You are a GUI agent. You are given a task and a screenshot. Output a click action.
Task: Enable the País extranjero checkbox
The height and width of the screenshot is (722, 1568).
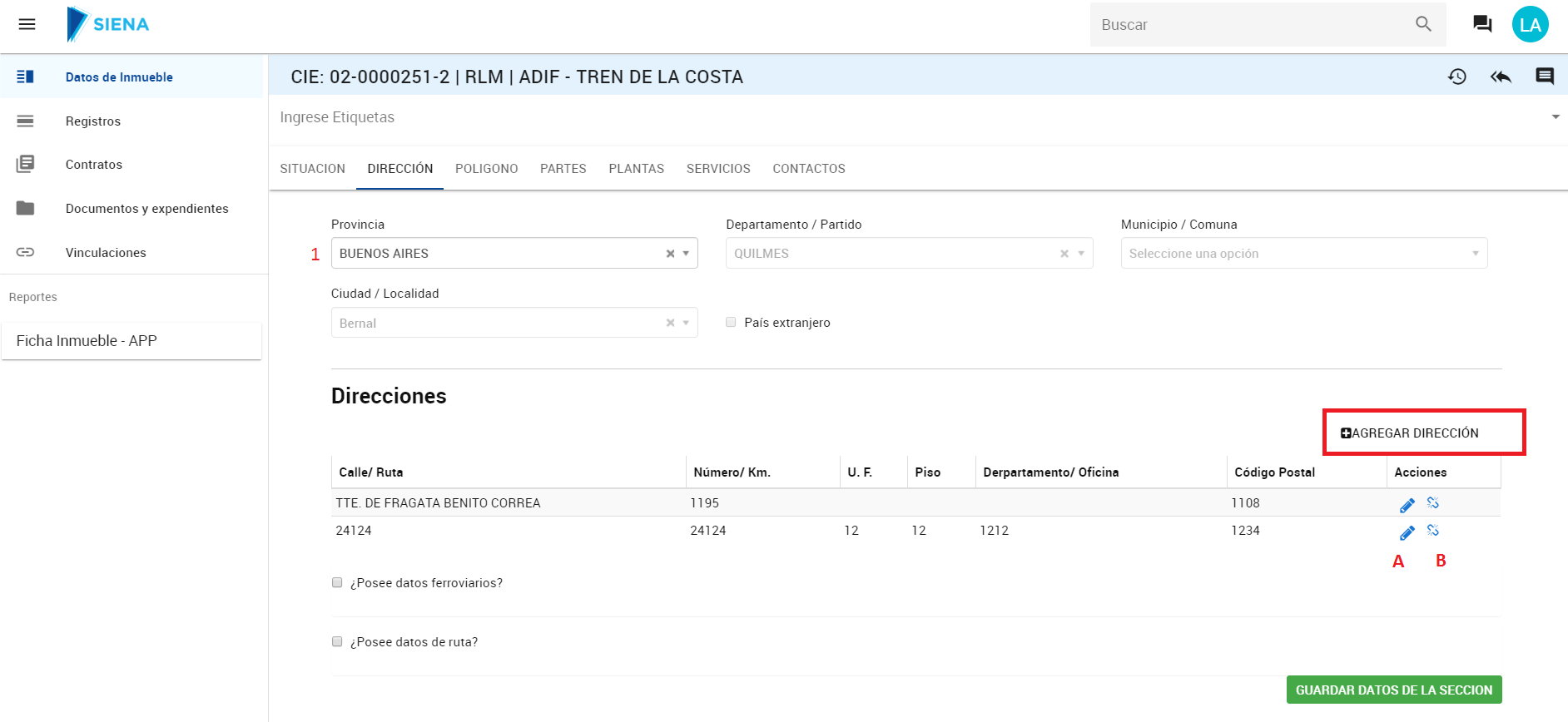coord(731,322)
